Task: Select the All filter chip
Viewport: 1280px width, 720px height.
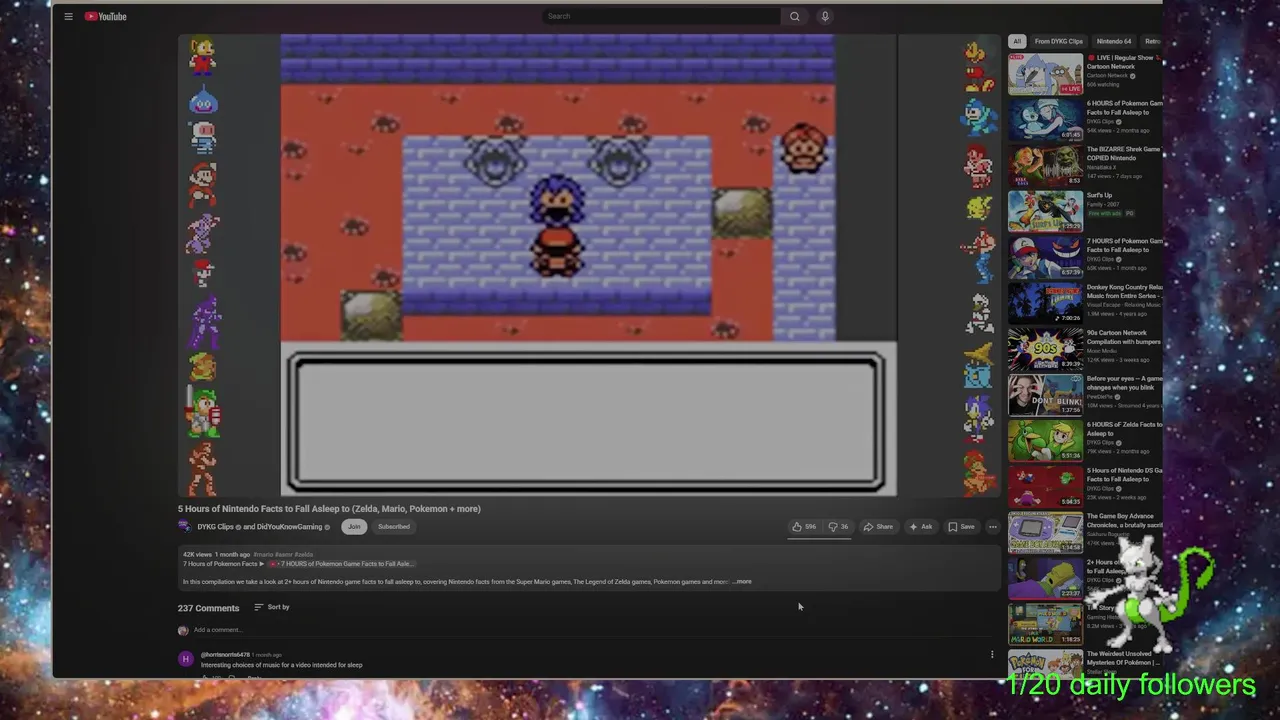Action: [1017, 41]
